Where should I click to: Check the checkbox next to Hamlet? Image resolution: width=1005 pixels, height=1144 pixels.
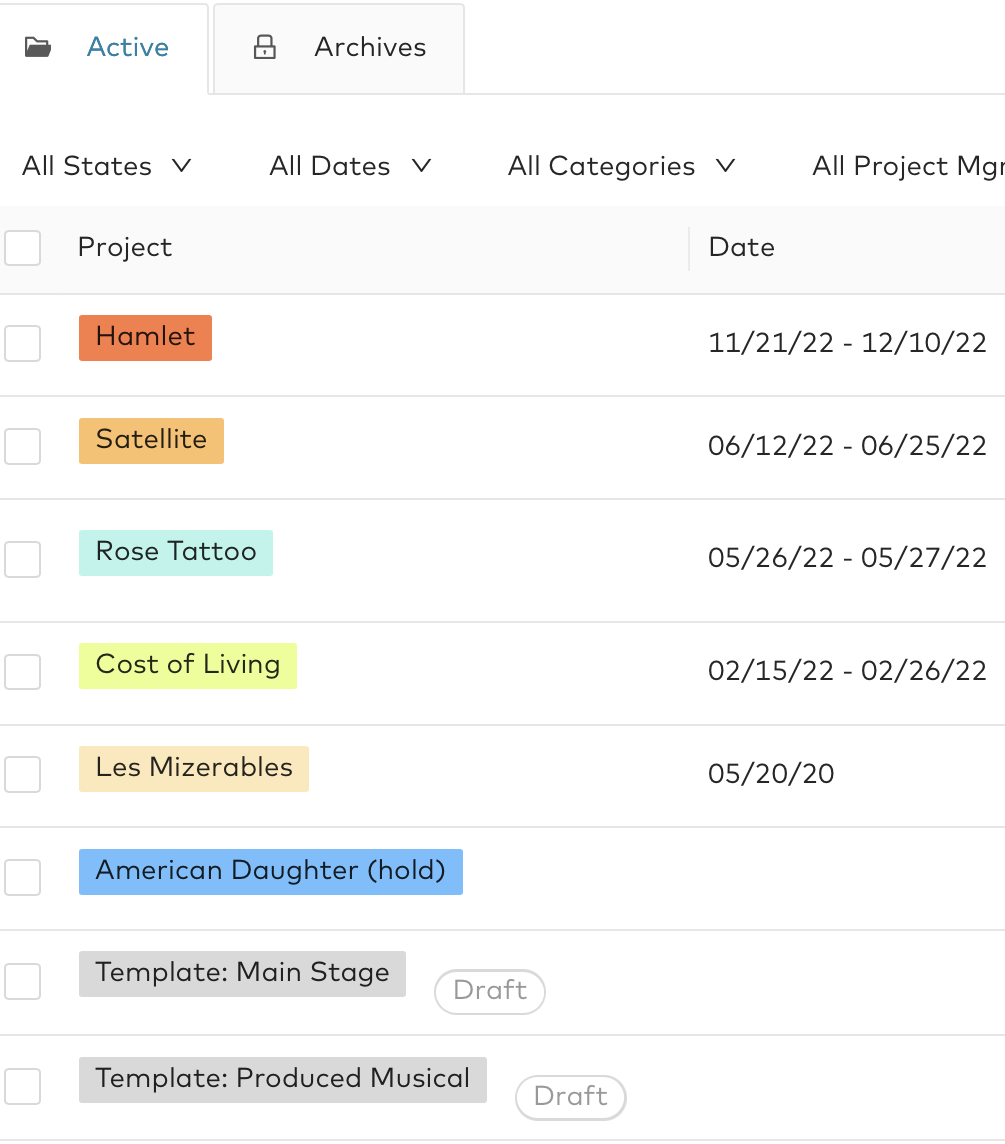click(22, 343)
